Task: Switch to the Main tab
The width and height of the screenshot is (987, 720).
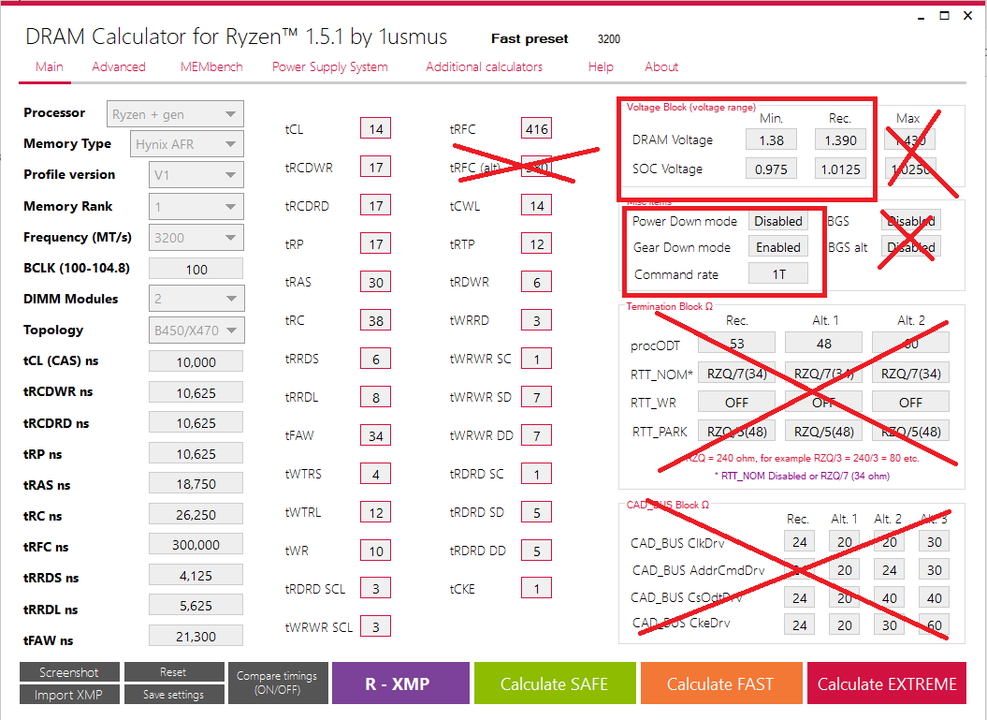Action: (x=49, y=67)
